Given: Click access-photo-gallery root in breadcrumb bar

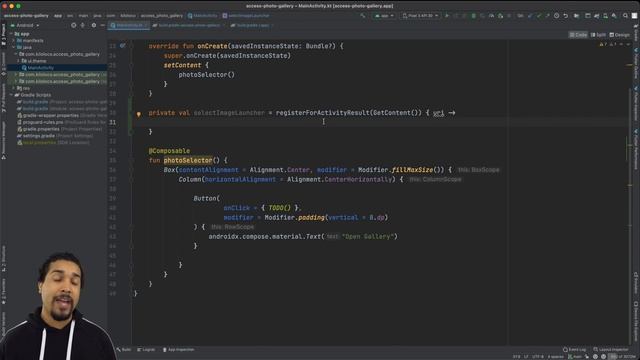Looking at the screenshot, I should 26,16.
